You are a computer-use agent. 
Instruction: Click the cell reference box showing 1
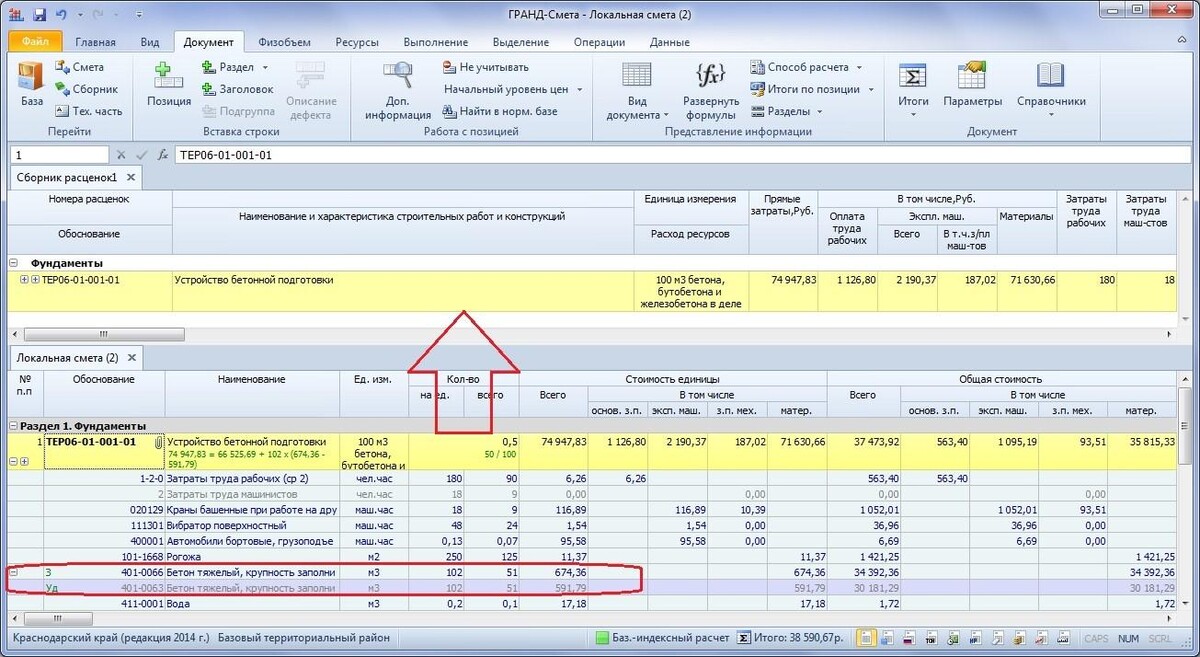tap(59, 155)
